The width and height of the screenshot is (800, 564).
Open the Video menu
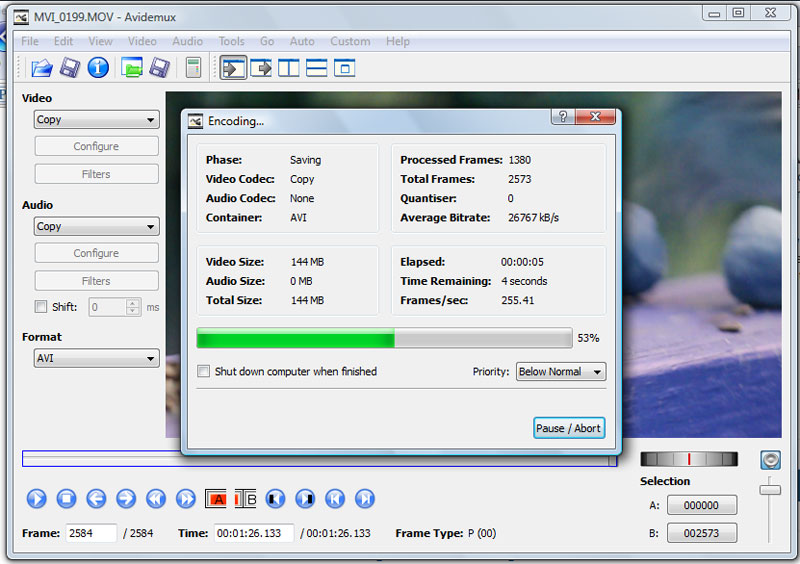click(142, 41)
